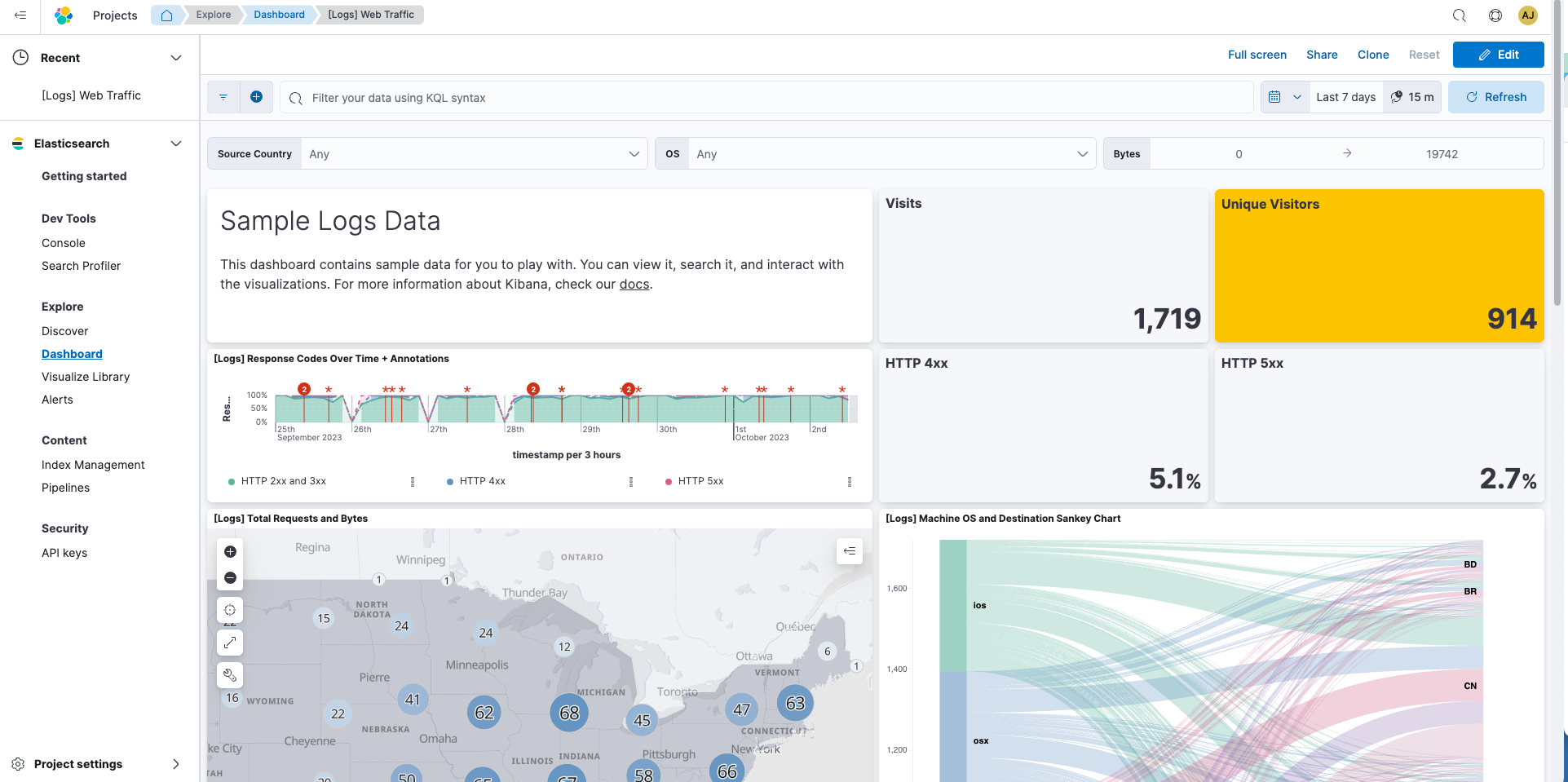Focus the KQL filter search field
The image size is (1568, 782).
(x=766, y=98)
